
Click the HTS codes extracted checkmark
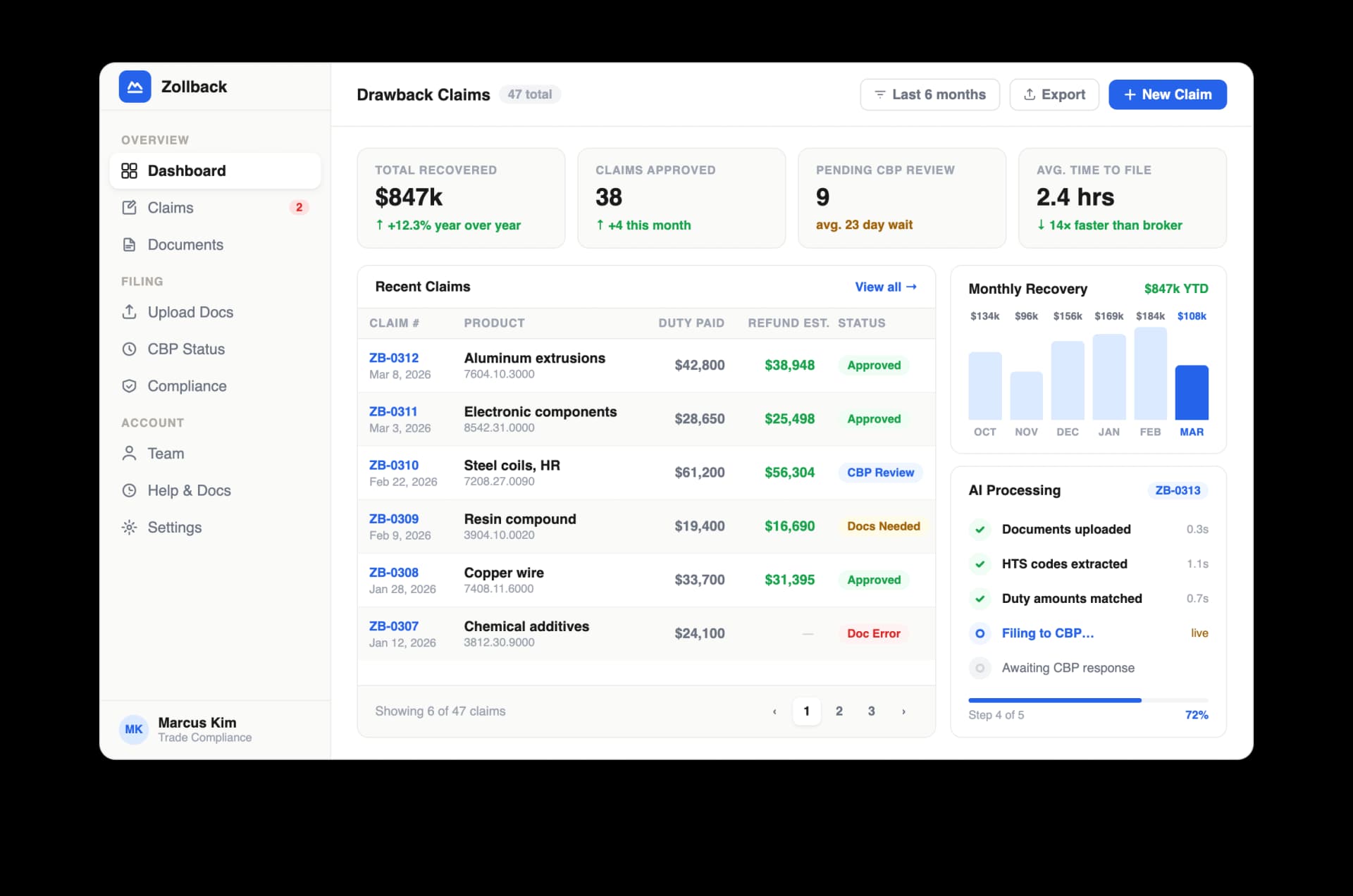tap(980, 564)
